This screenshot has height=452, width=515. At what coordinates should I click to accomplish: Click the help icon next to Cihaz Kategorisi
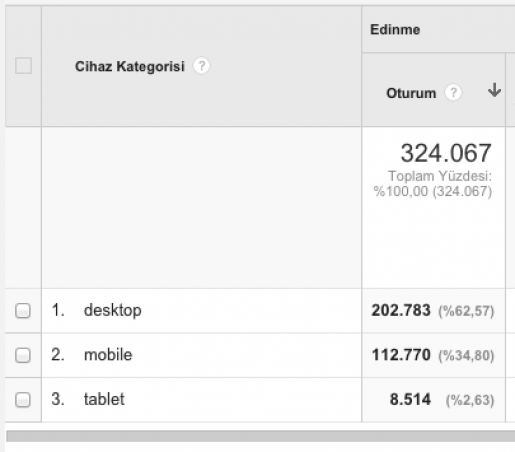click(202, 66)
